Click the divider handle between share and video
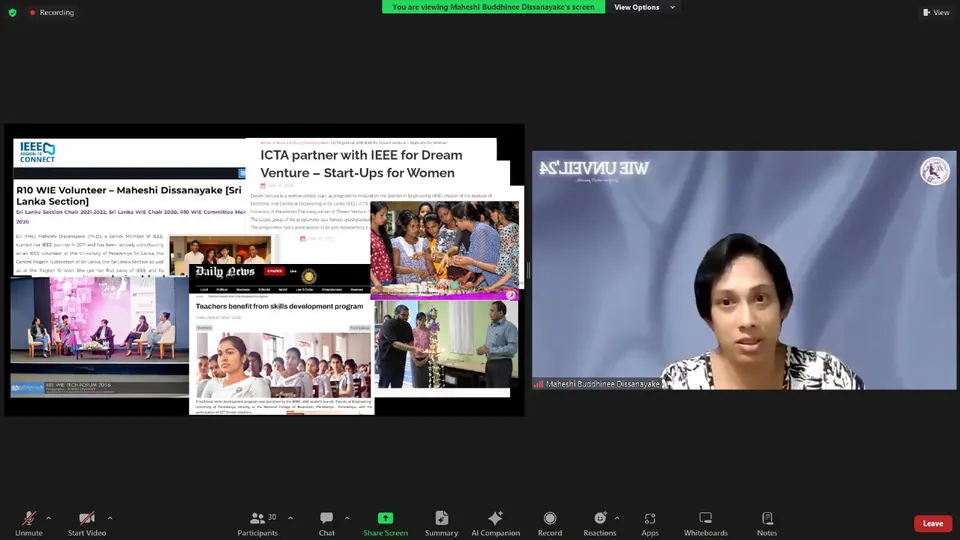The image size is (960, 540). (528, 270)
